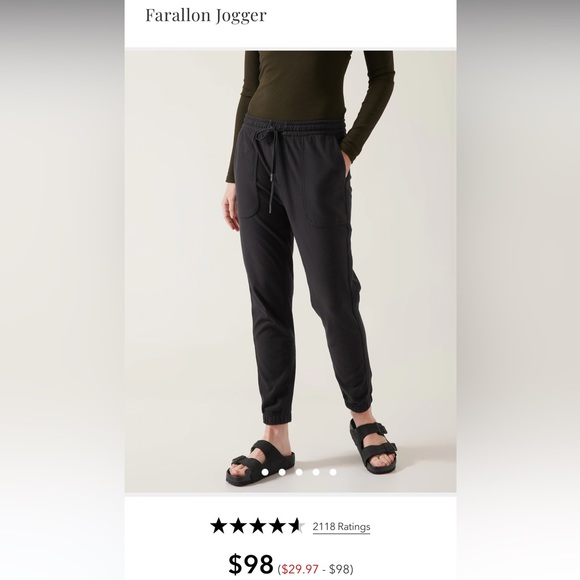Click the black sandal at the photo's right
The image size is (580, 580).
coord(373,446)
